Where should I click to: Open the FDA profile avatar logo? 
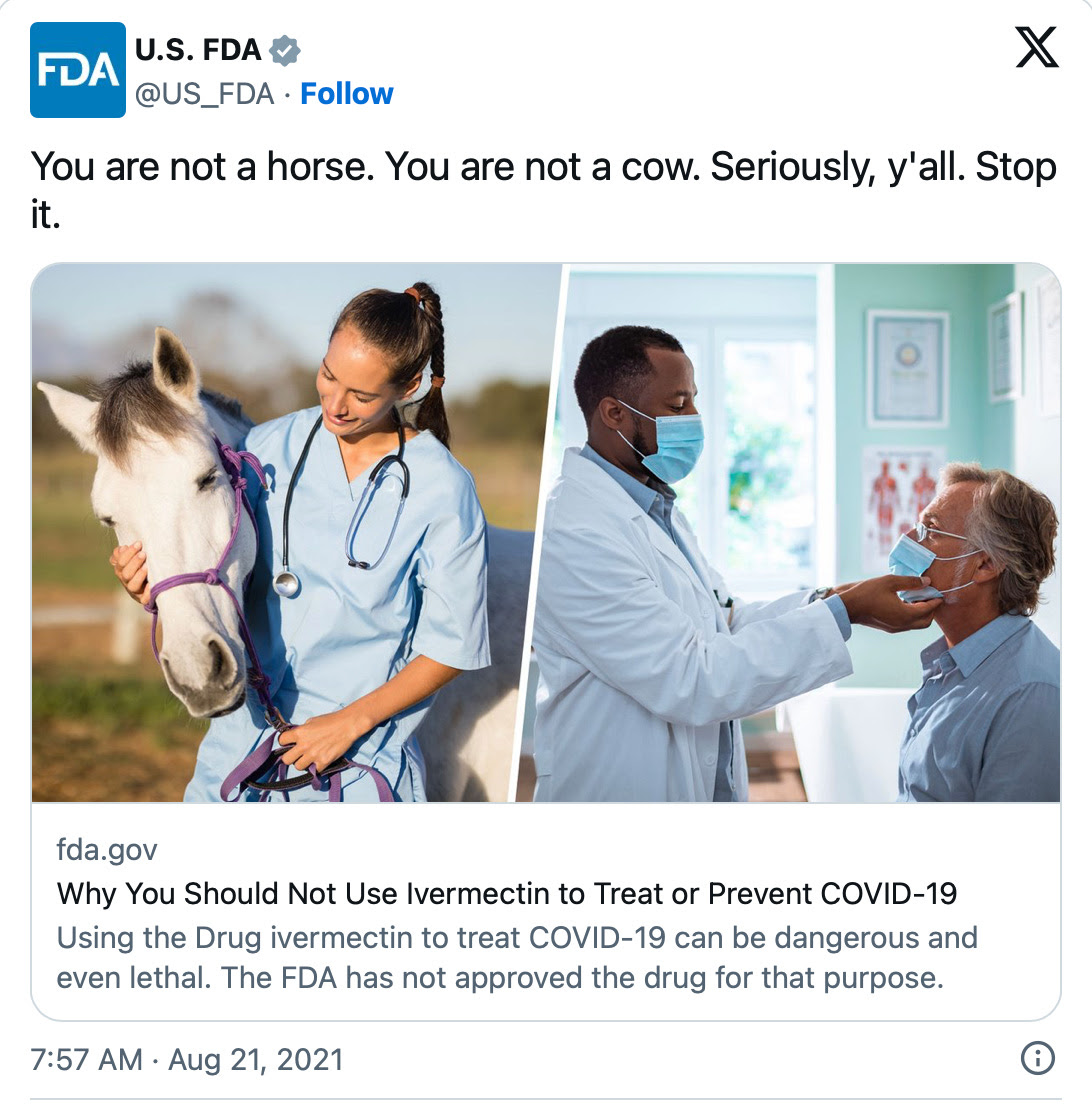(x=78, y=69)
